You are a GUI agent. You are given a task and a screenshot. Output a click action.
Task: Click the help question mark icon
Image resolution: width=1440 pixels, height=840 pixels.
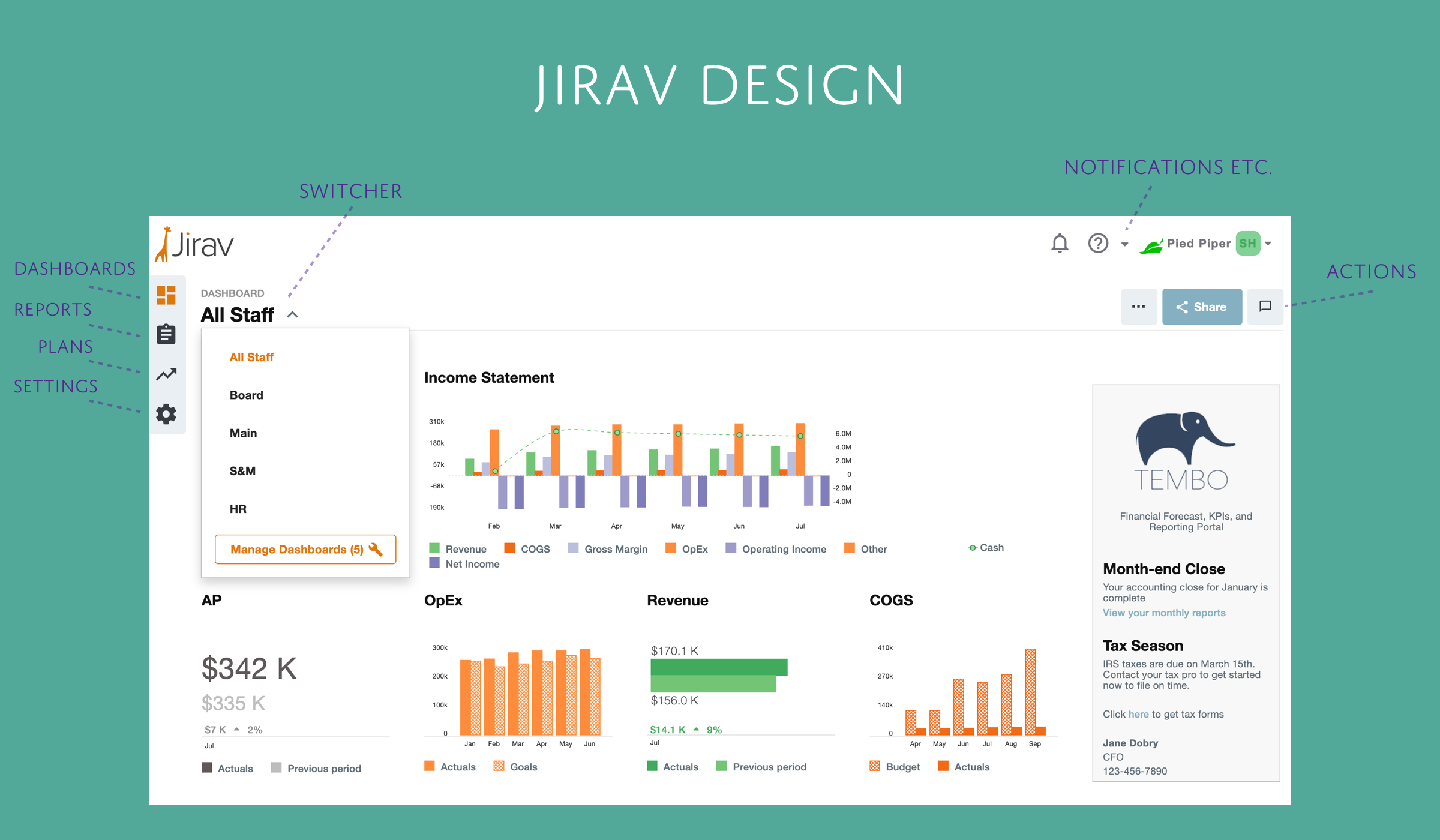pos(1098,243)
